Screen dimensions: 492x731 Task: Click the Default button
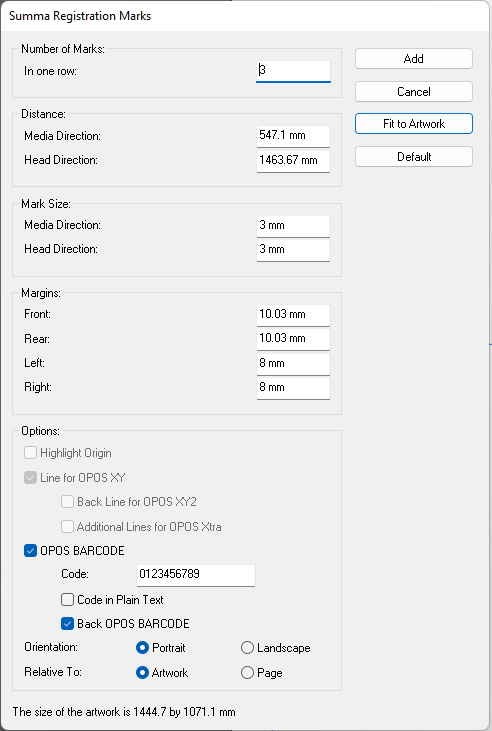[414, 157]
